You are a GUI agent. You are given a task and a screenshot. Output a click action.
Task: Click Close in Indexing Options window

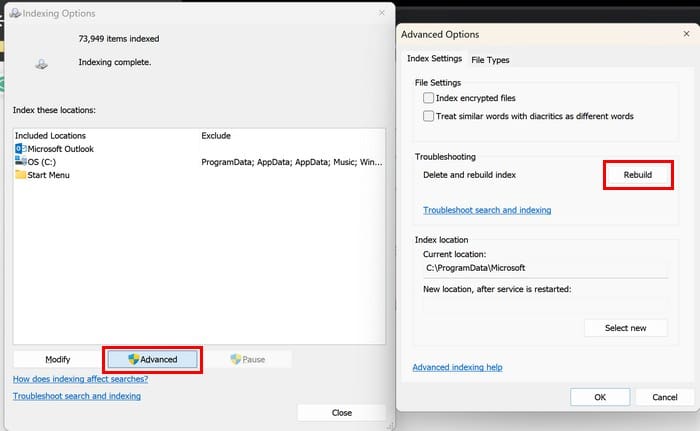click(x=342, y=413)
